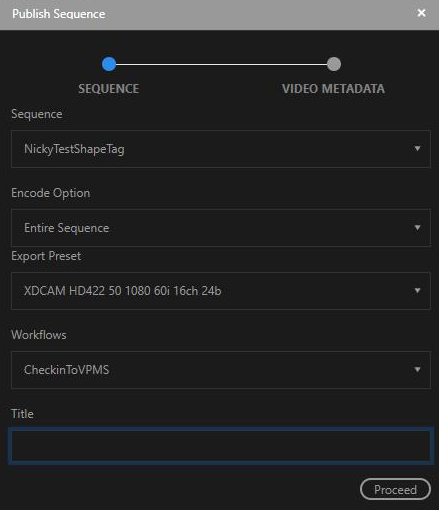
Task: Expand the Workflows dropdown menu
Action: pyautogui.click(x=221, y=370)
